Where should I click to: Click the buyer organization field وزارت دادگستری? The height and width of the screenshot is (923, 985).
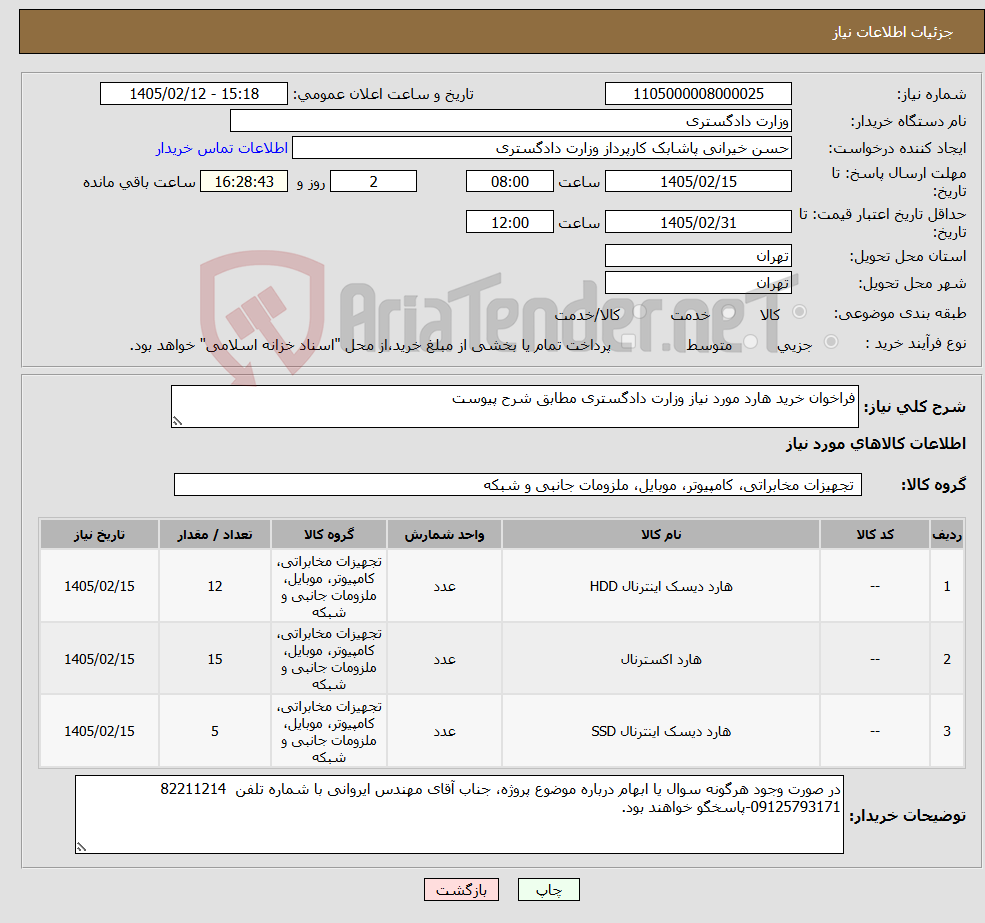click(510, 121)
